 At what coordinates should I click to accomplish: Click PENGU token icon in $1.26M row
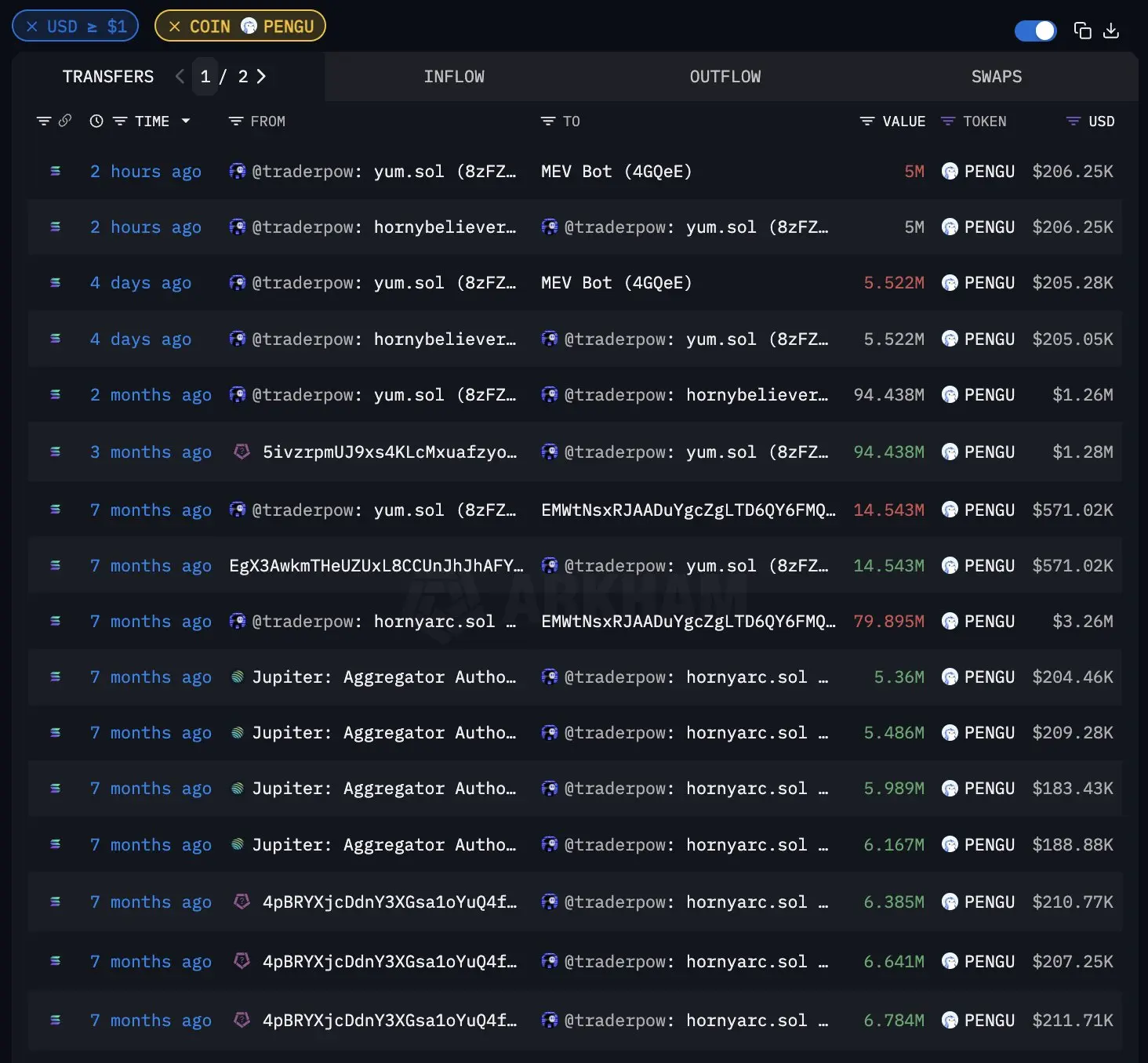(950, 394)
